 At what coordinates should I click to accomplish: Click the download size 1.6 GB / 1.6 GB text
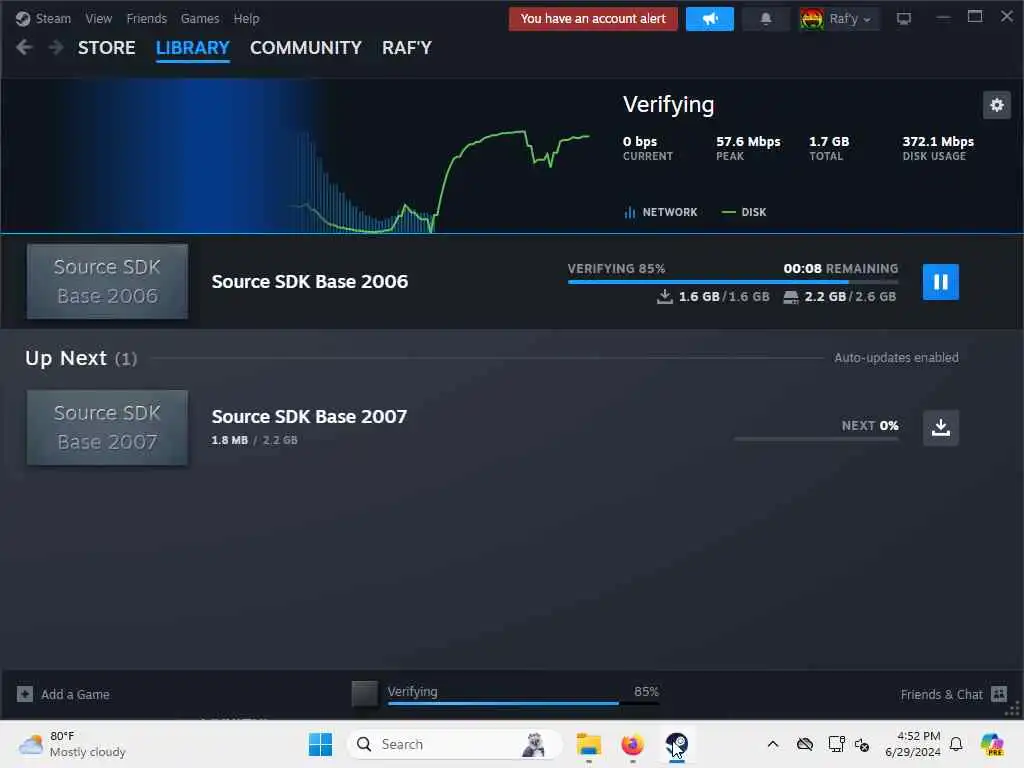713,296
